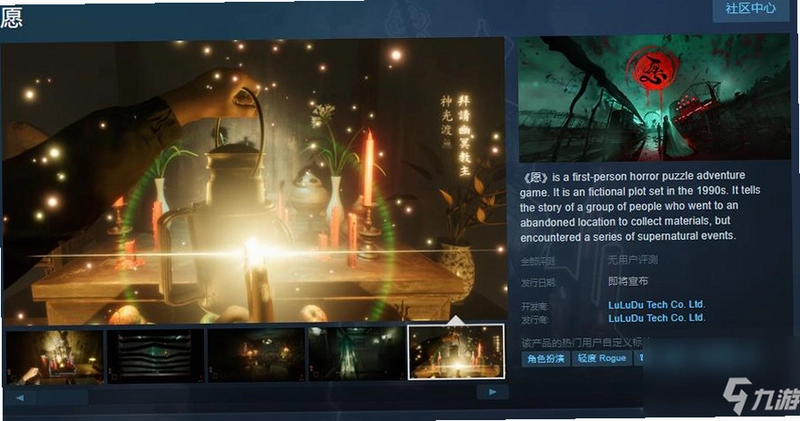Select the third dim-room screenshot thumbnail
The width and height of the screenshot is (800, 421).
tap(256, 354)
